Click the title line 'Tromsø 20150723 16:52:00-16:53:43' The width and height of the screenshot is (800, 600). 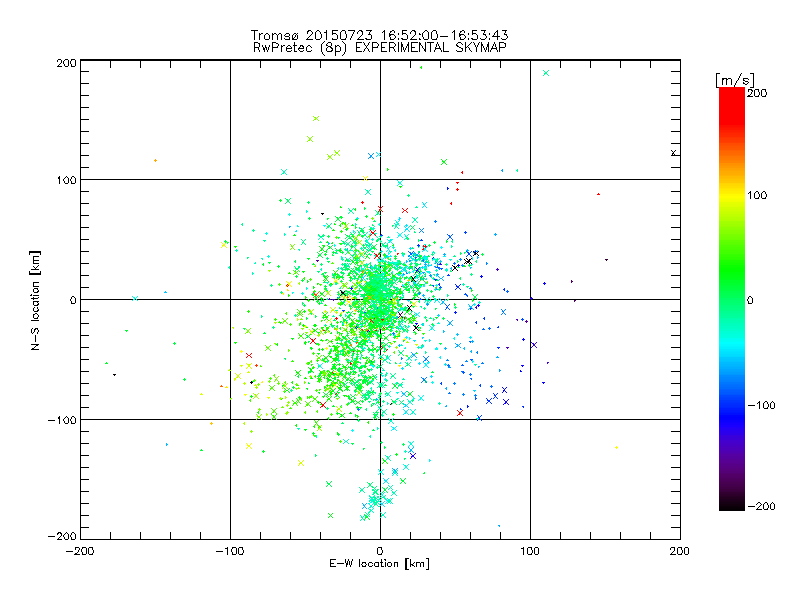379,35
